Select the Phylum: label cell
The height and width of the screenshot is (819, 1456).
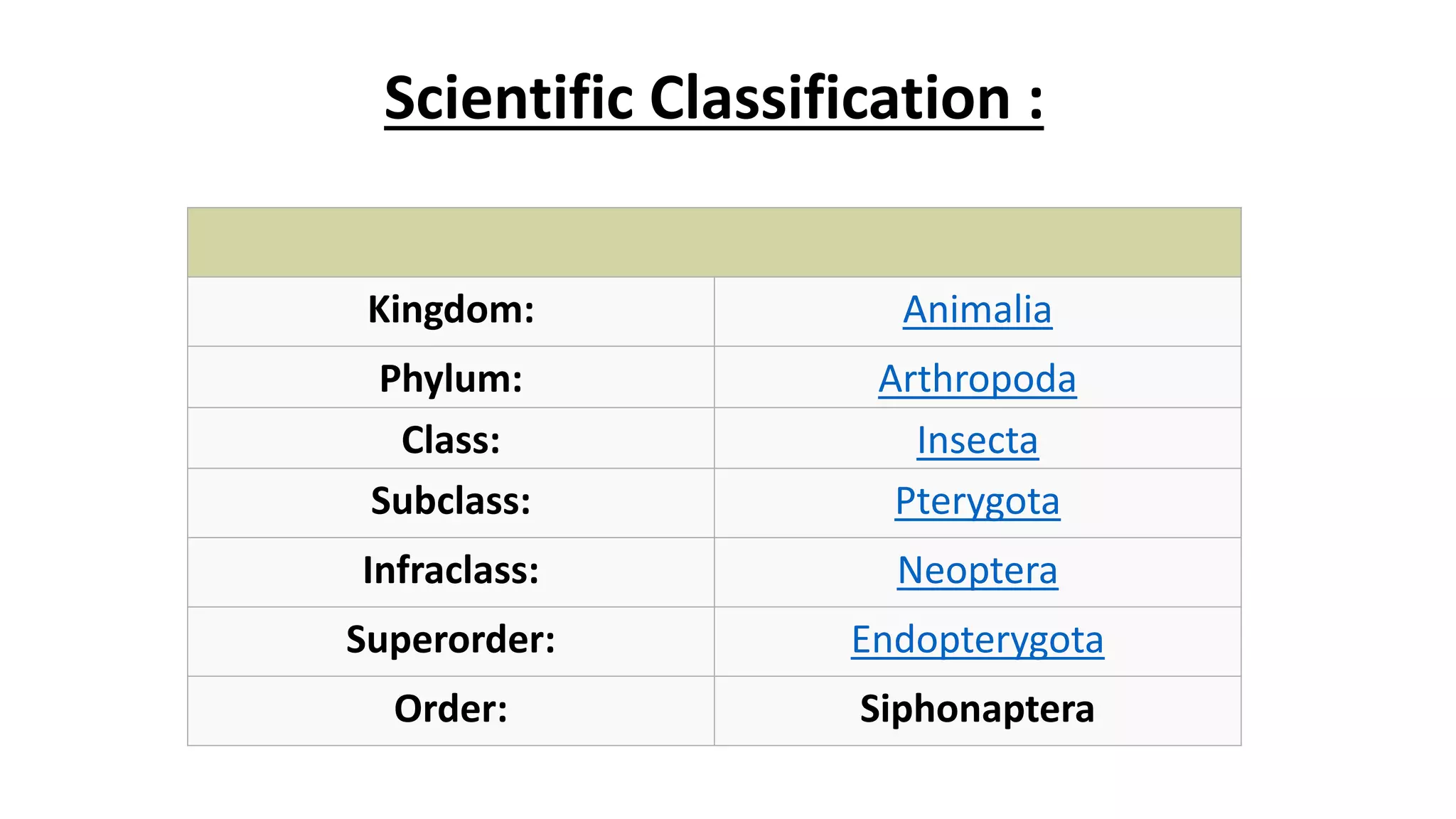point(451,379)
